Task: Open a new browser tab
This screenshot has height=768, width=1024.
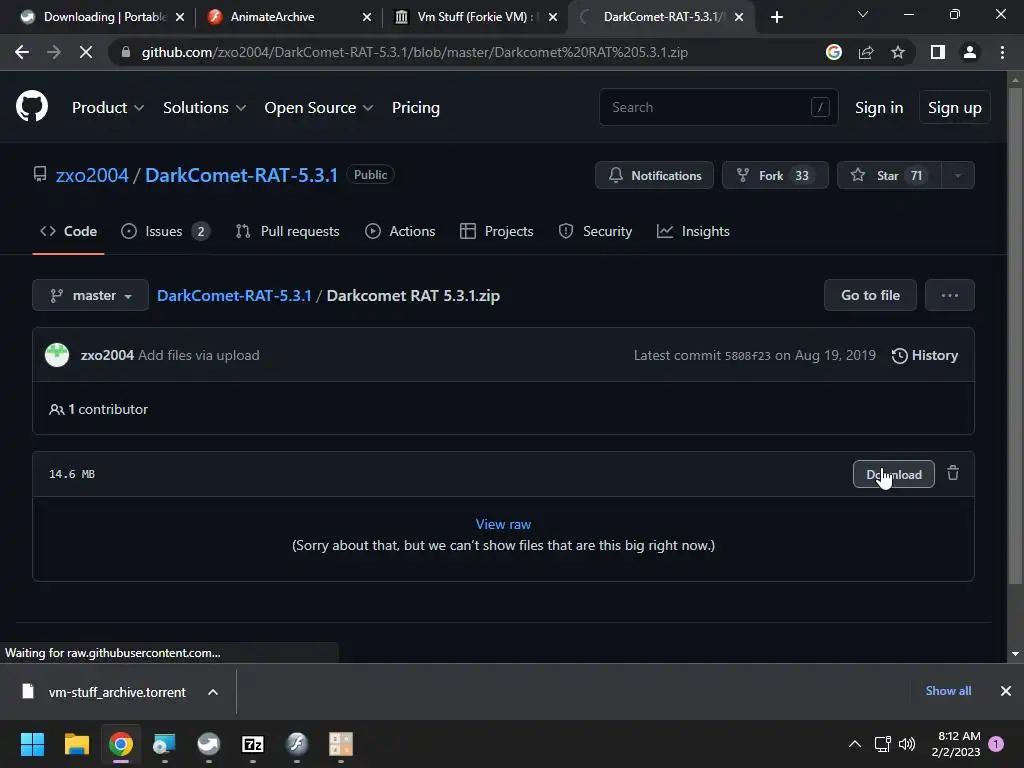Action: point(776,17)
